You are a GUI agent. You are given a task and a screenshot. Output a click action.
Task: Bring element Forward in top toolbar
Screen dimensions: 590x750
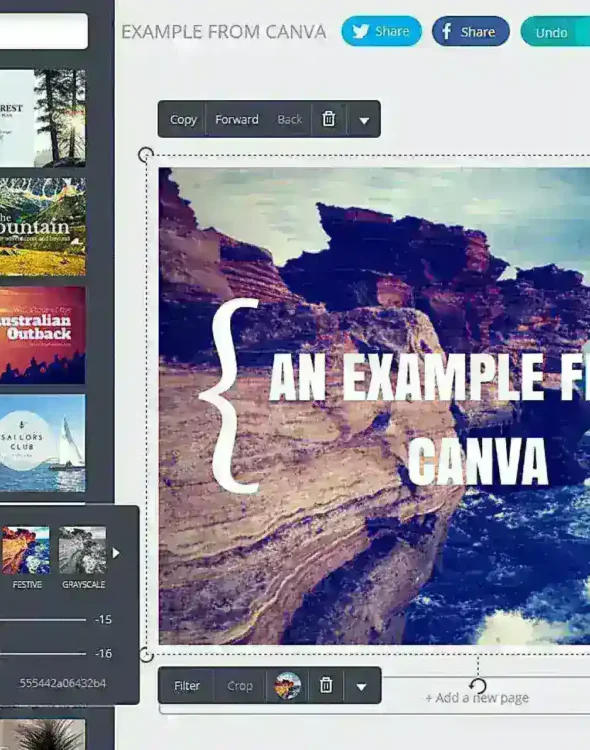236,119
